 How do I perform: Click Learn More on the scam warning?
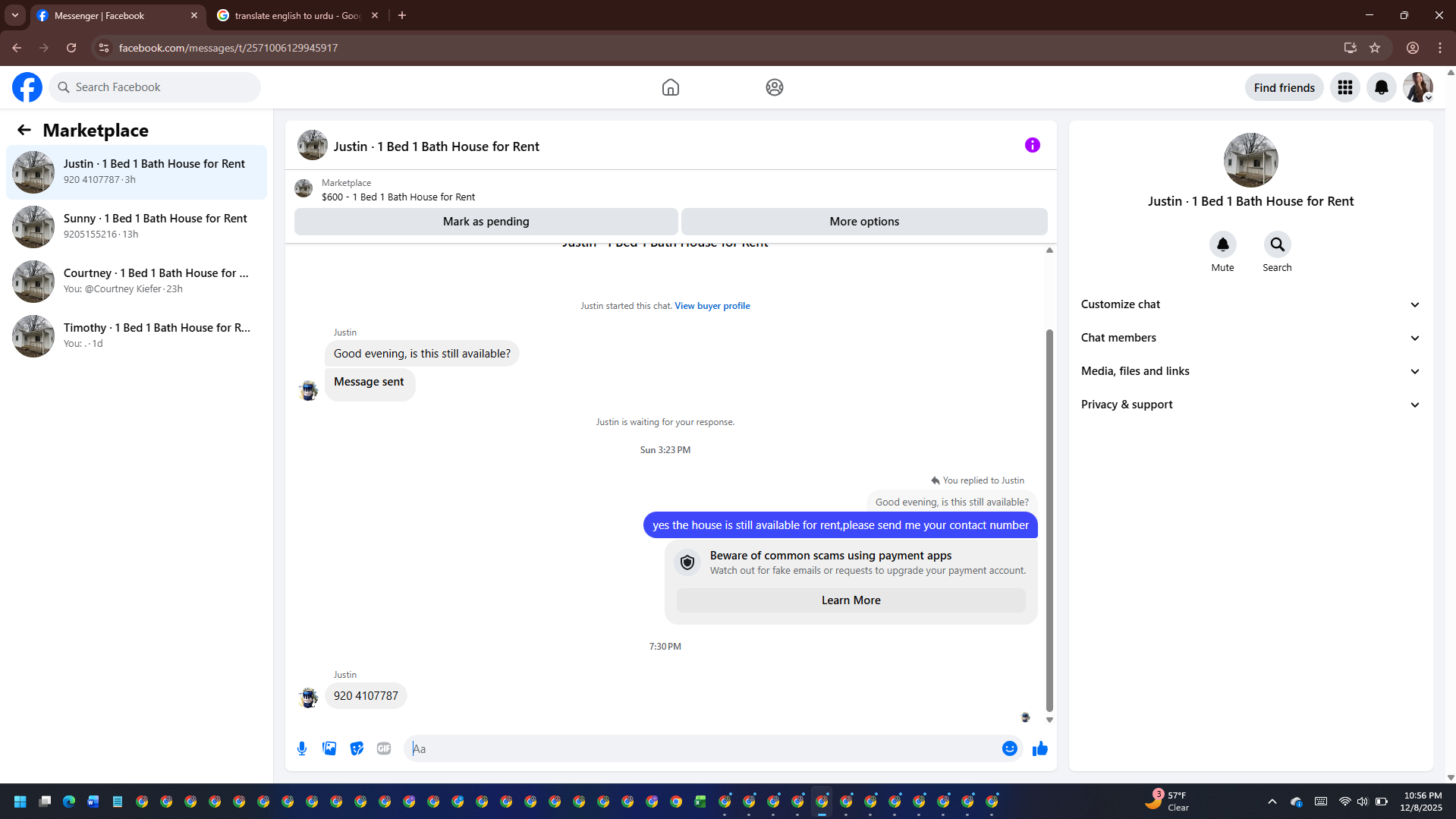[851, 600]
